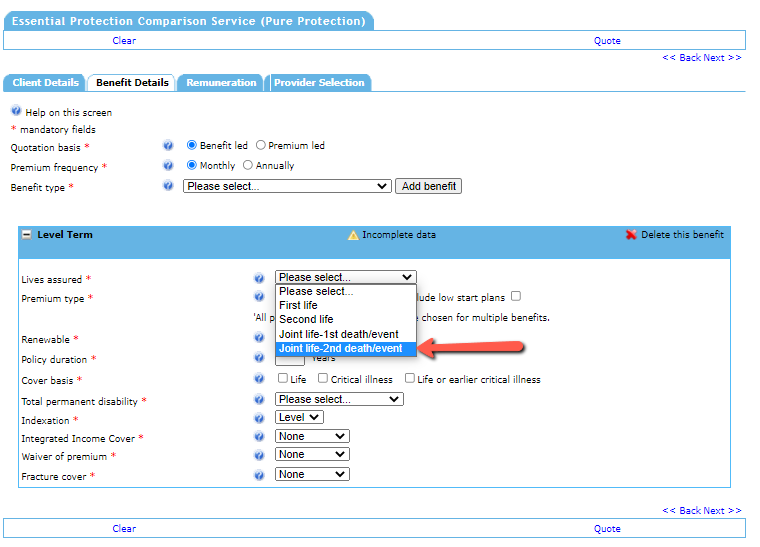Click red X delete benefit icon
Screen dimensions: 760x547
(x=631, y=235)
